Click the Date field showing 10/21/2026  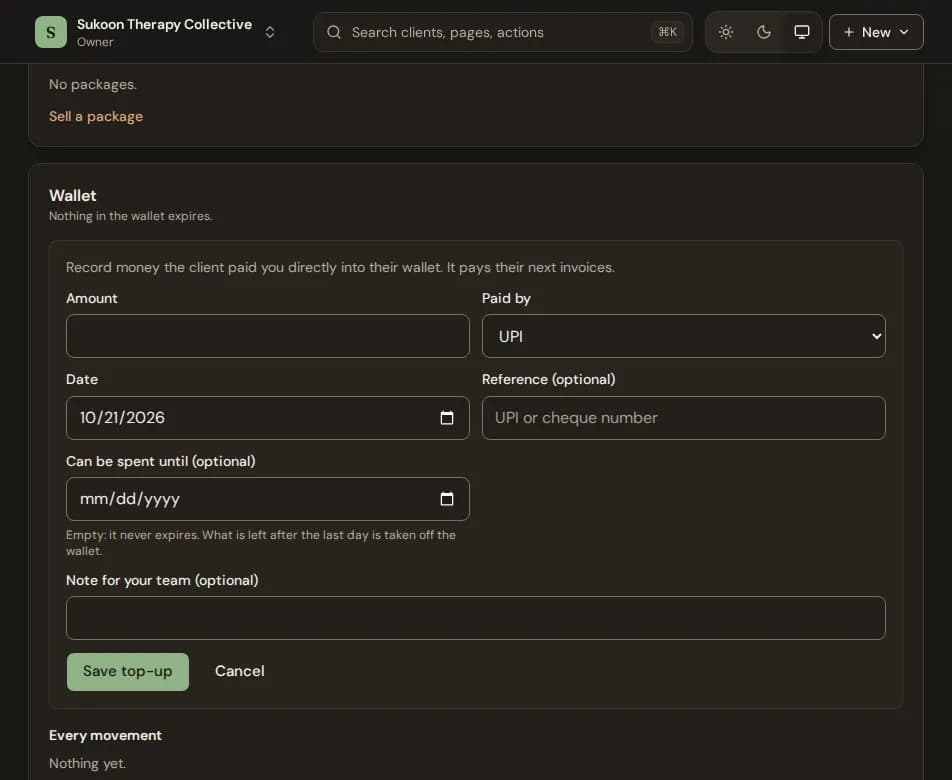[x=268, y=418]
